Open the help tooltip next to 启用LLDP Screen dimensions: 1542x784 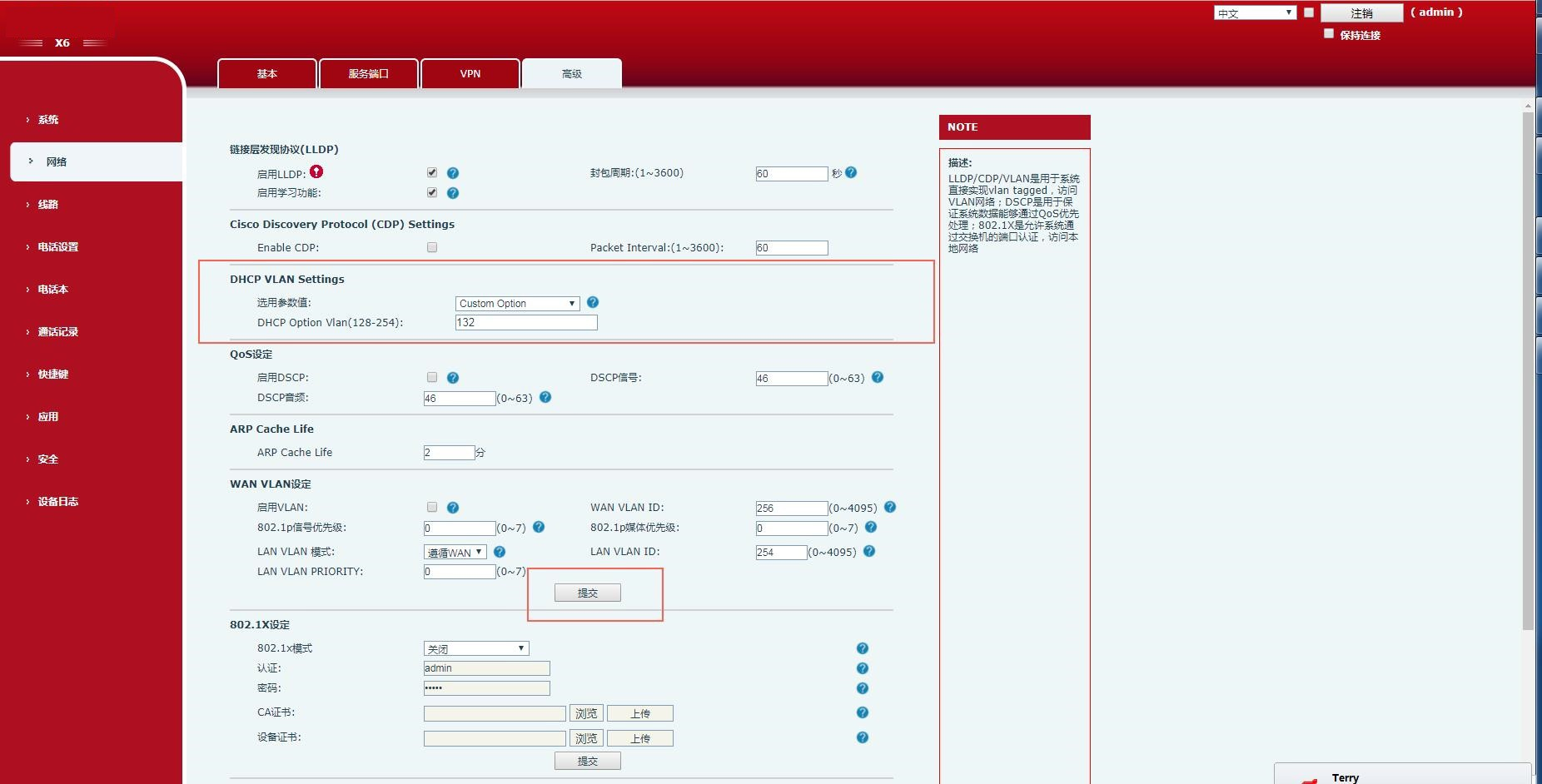(453, 172)
